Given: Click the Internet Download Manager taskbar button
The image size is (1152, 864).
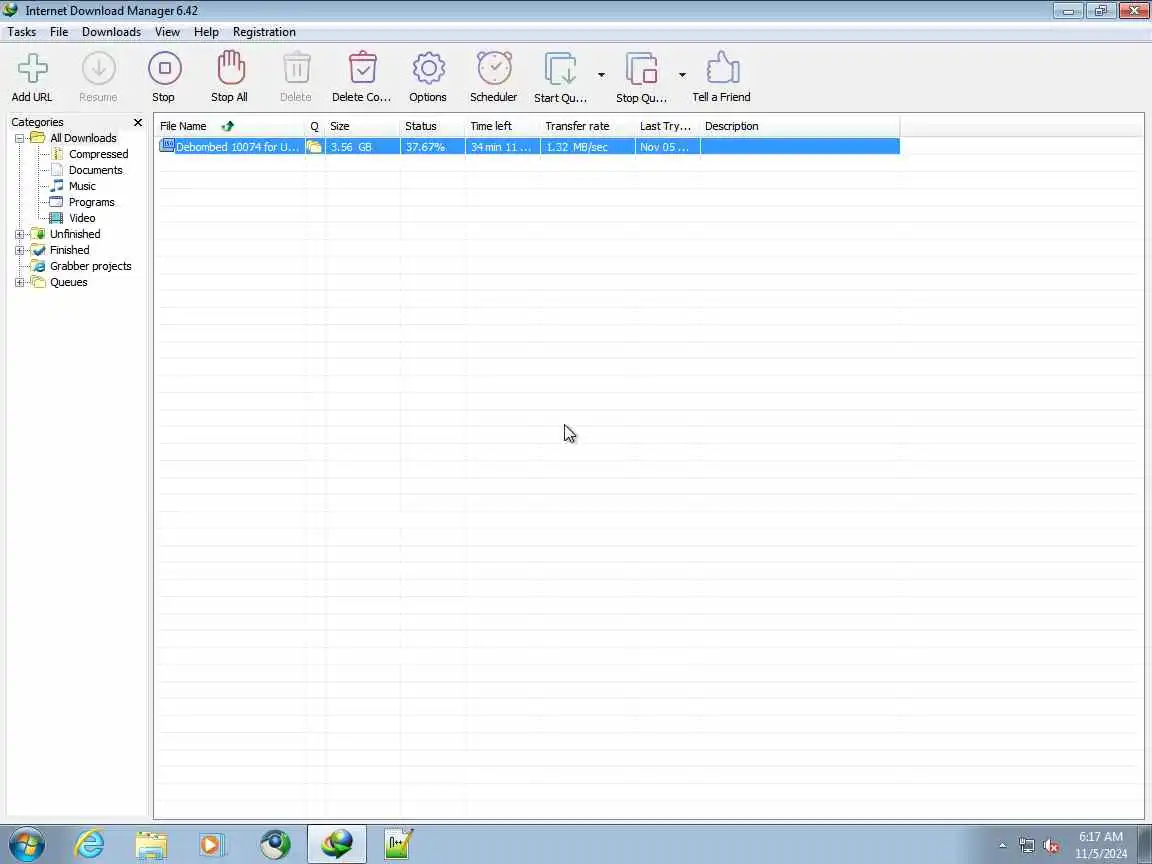Looking at the screenshot, I should tap(336, 844).
